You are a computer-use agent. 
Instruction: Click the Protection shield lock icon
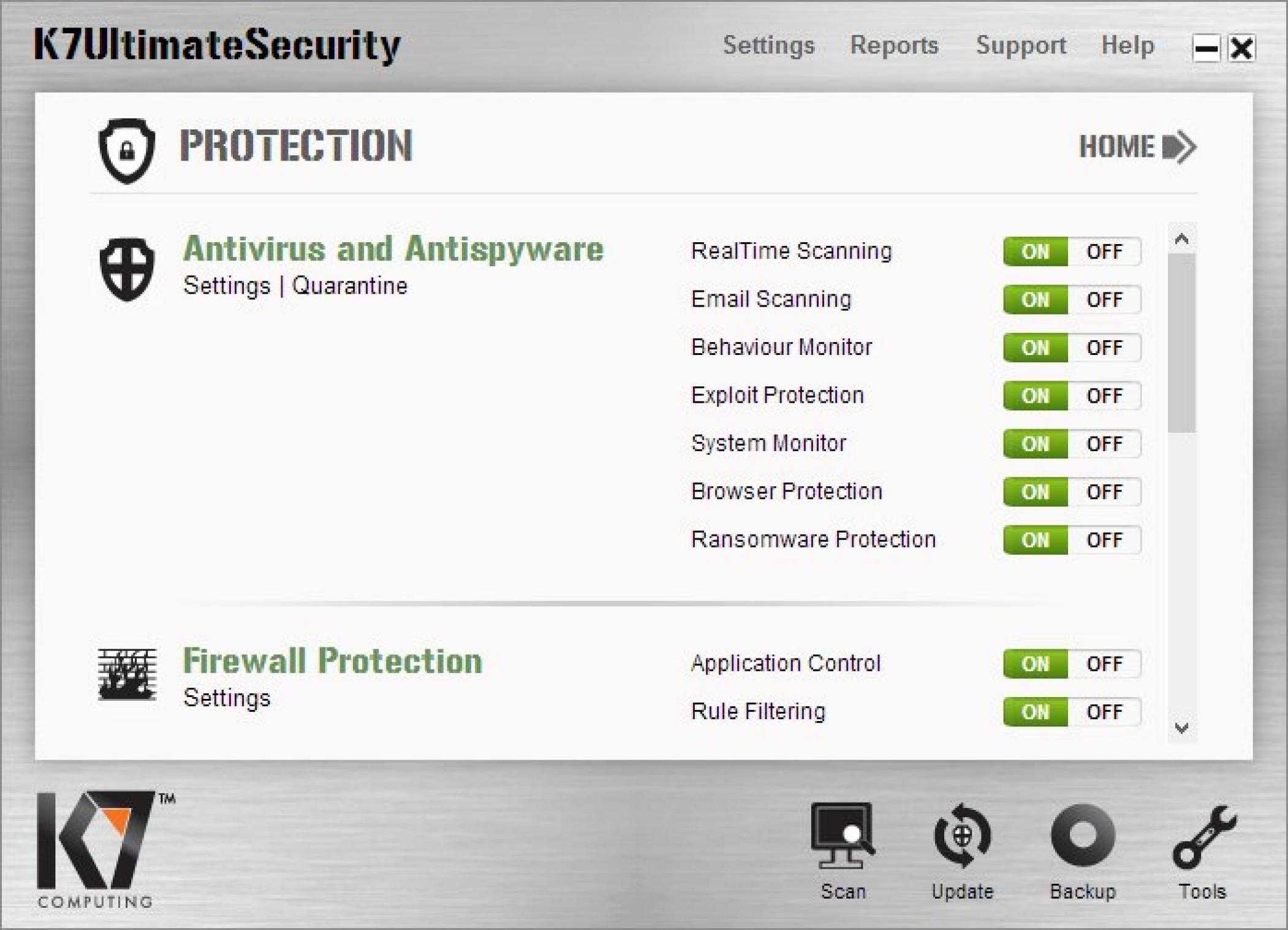(127, 150)
